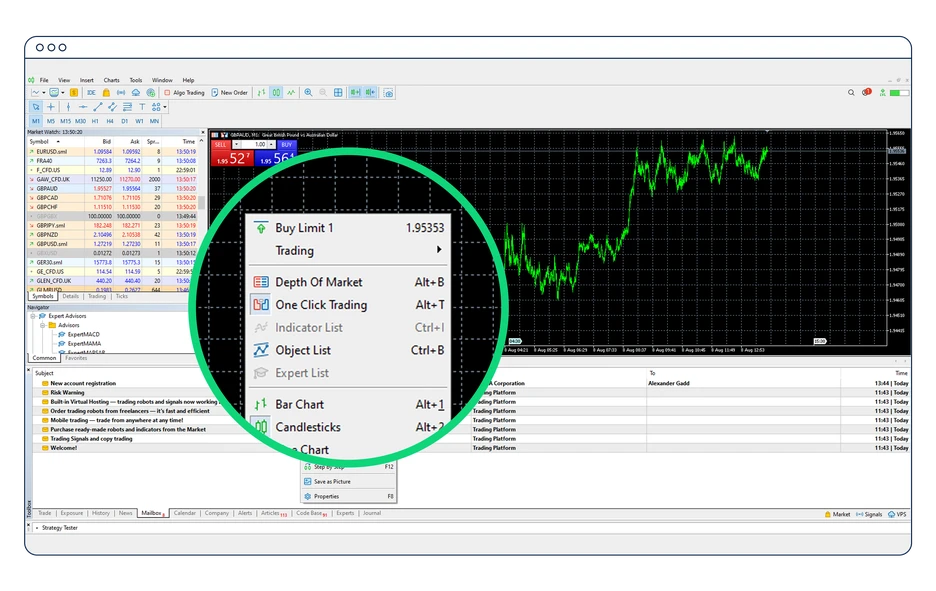
Task: Collapse the Expert Advisors tree node
Action: click(33, 316)
